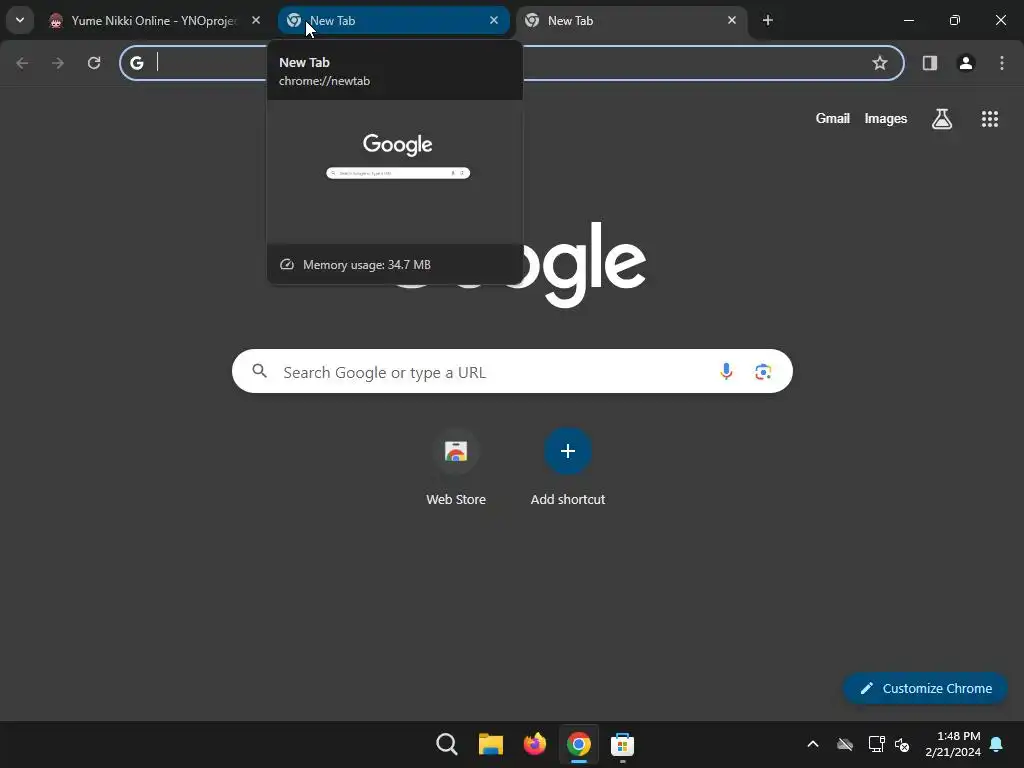Focus the address bar input
1024x768 pixels.
(x=511, y=63)
